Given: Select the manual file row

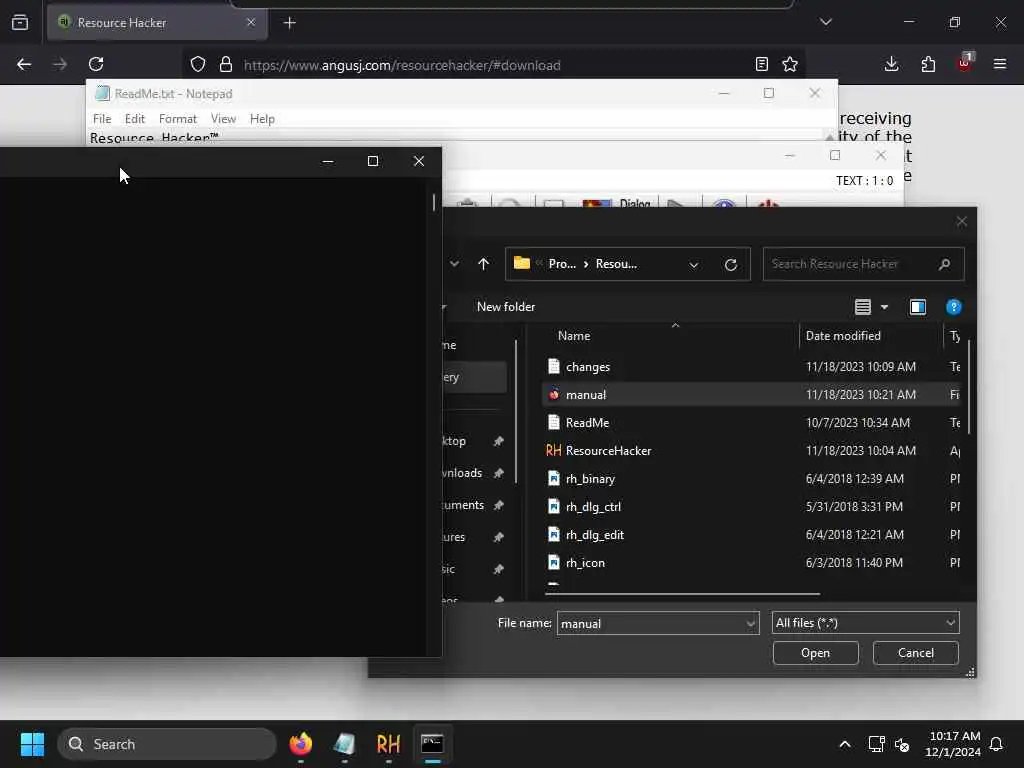Looking at the screenshot, I should pos(751,394).
